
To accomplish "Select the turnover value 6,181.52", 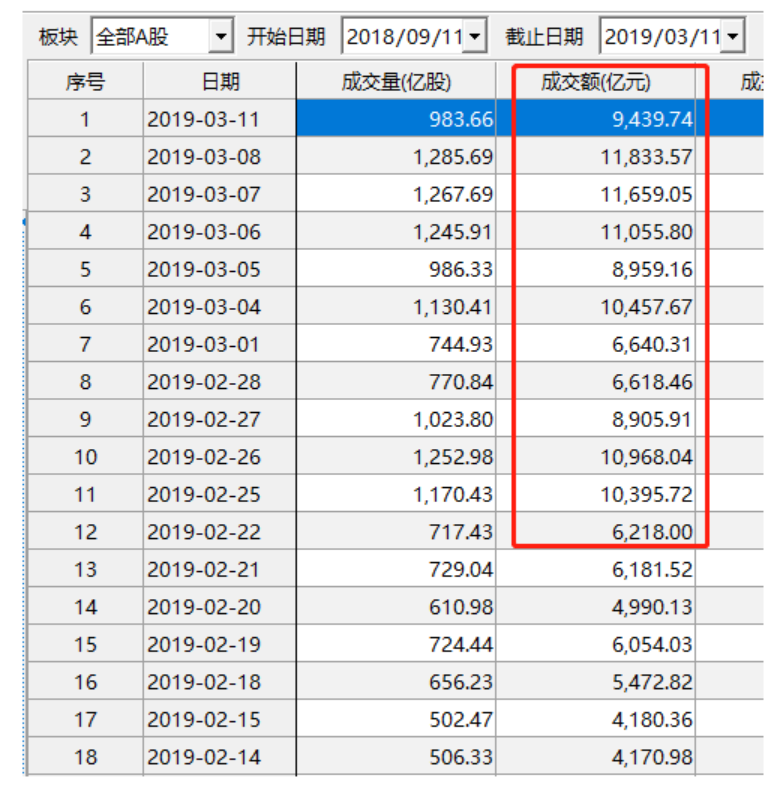I will coord(646,570).
